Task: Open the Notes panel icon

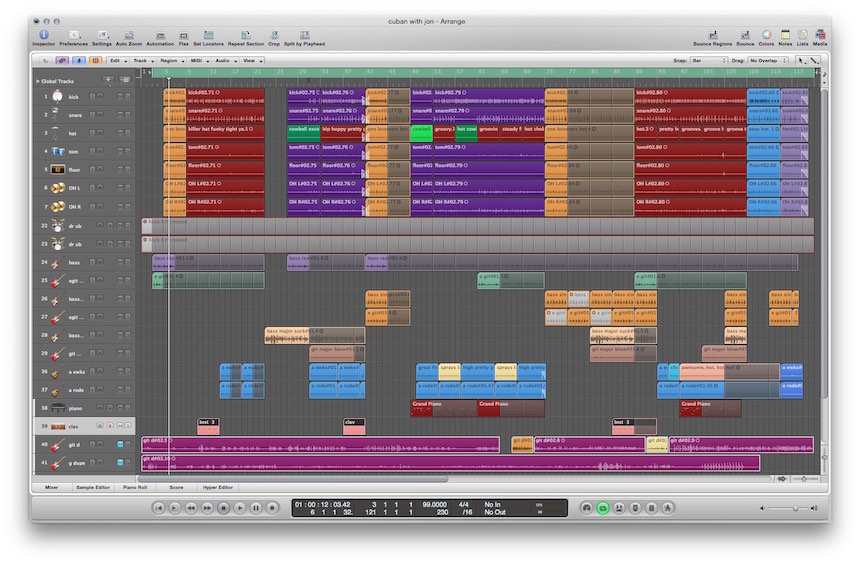Action: coord(786,35)
